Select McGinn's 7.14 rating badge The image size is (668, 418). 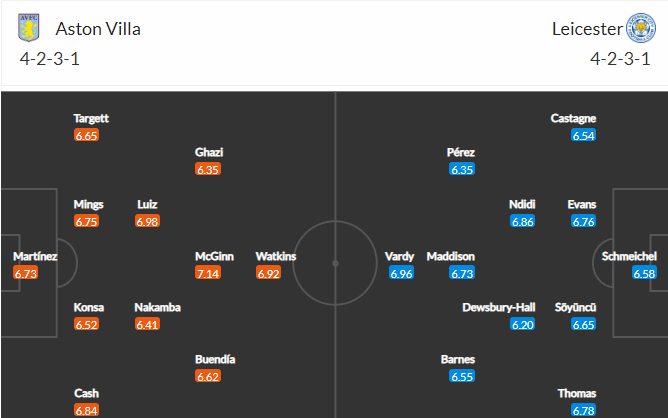pyautogui.click(x=208, y=273)
